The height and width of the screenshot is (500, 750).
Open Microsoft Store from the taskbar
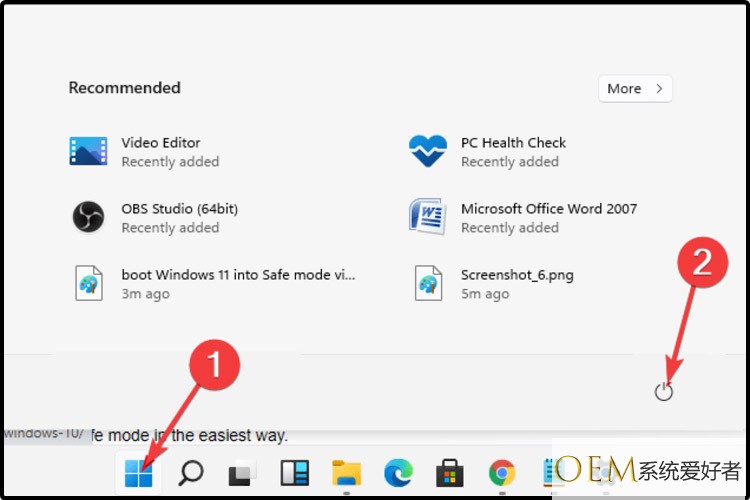450,473
